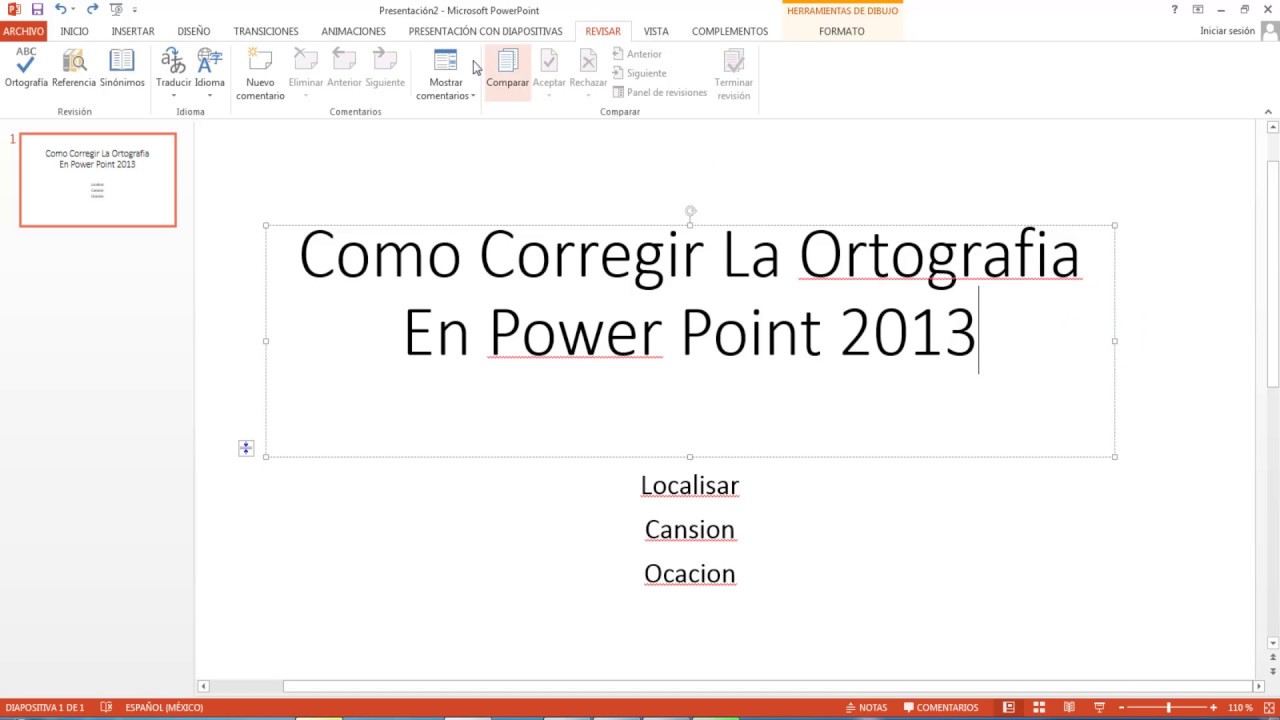This screenshot has width=1280, height=720.
Task: Click the Idioma language icon
Action: click(x=210, y=61)
